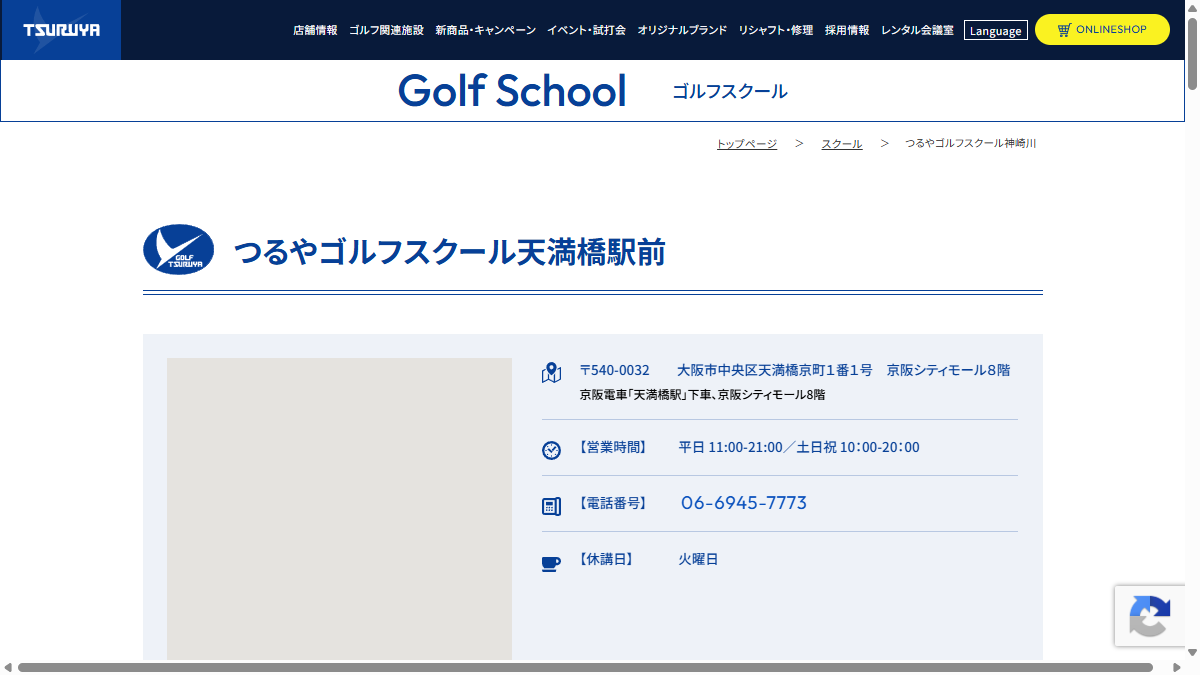Image resolution: width=1200 pixels, height=675 pixels.
Task: Click the left arrow of horizontal scrollbar
Action: [x=7, y=667]
